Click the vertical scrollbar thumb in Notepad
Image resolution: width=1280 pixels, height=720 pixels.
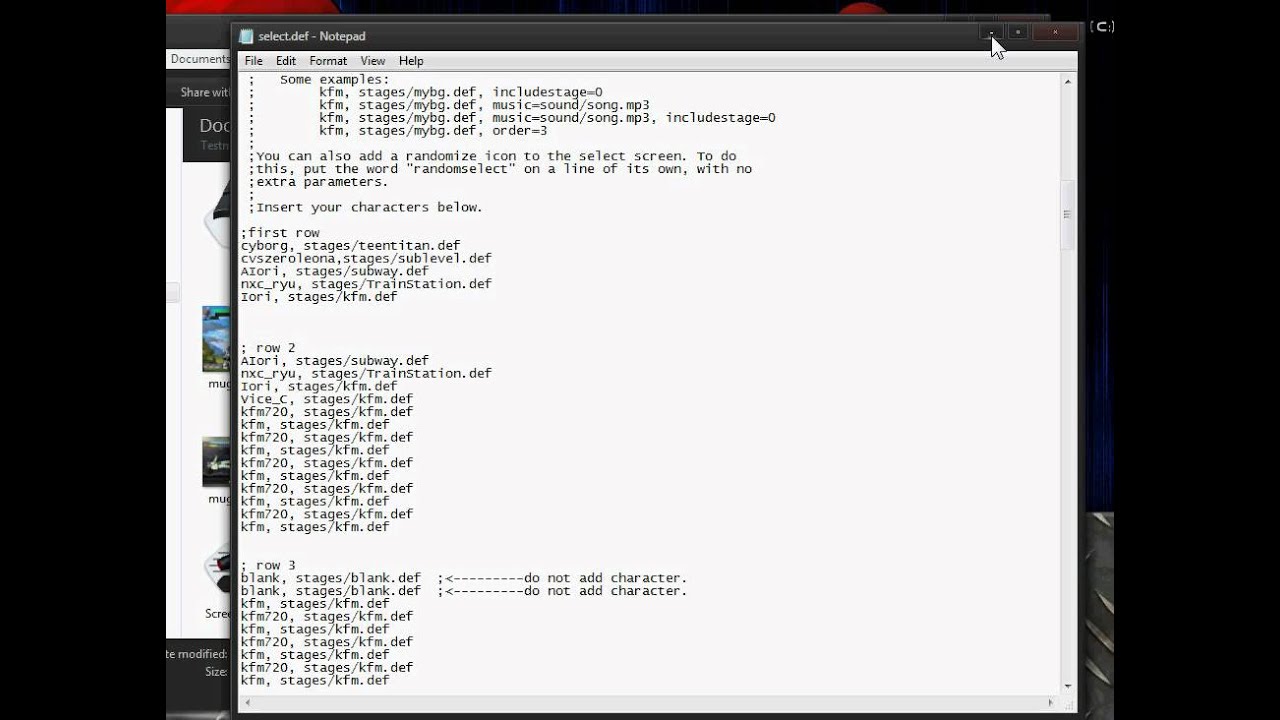coord(1068,214)
